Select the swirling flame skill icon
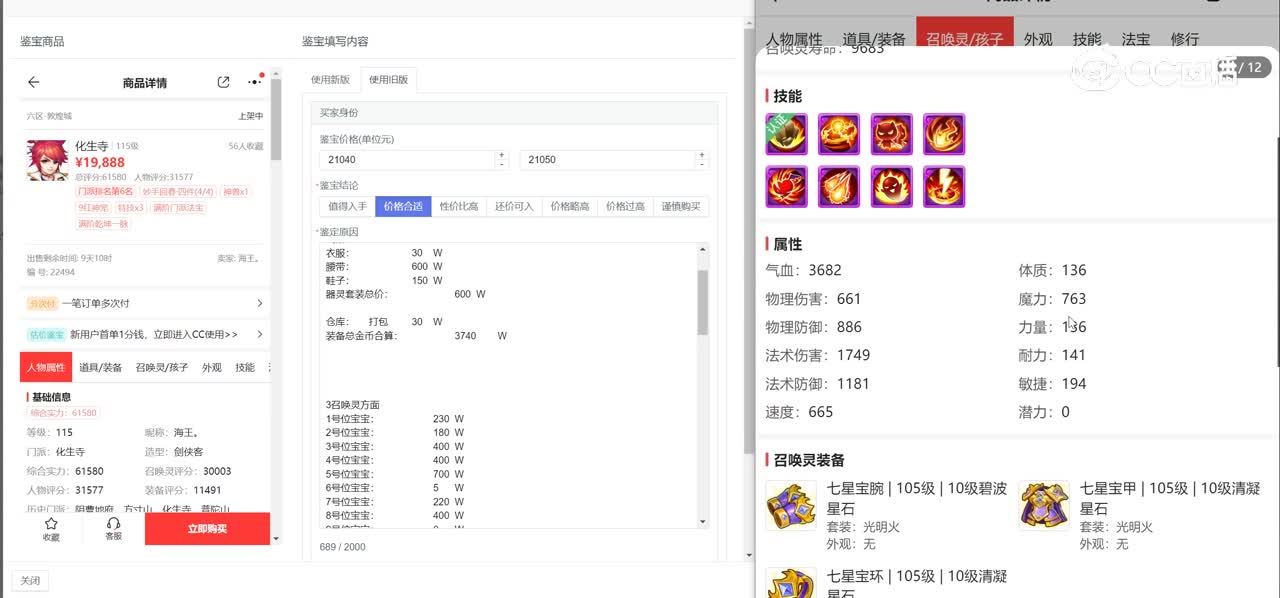The width and height of the screenshot is (1280, 598). point(944,134)
